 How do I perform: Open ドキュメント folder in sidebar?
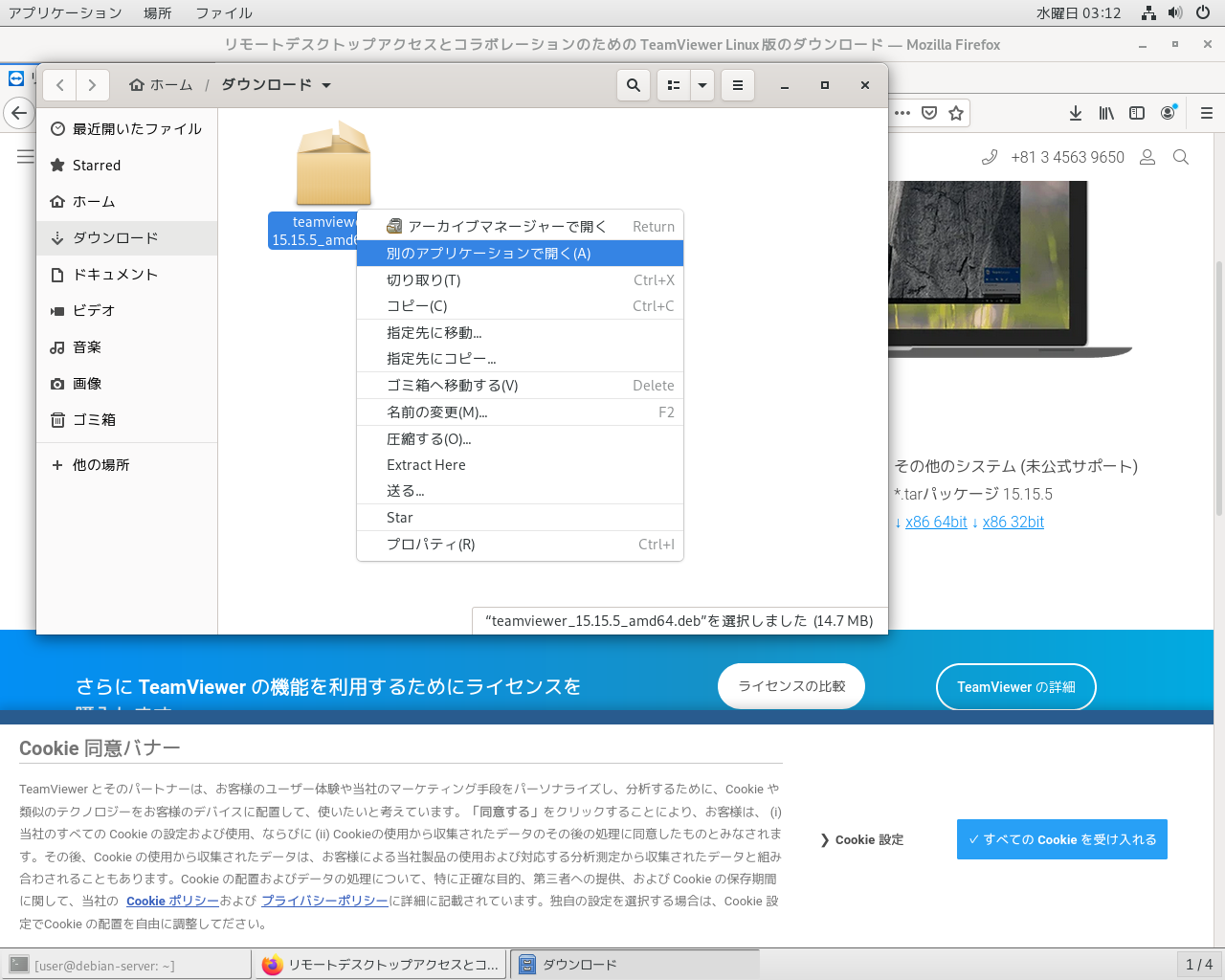click(x=115, y=275)
